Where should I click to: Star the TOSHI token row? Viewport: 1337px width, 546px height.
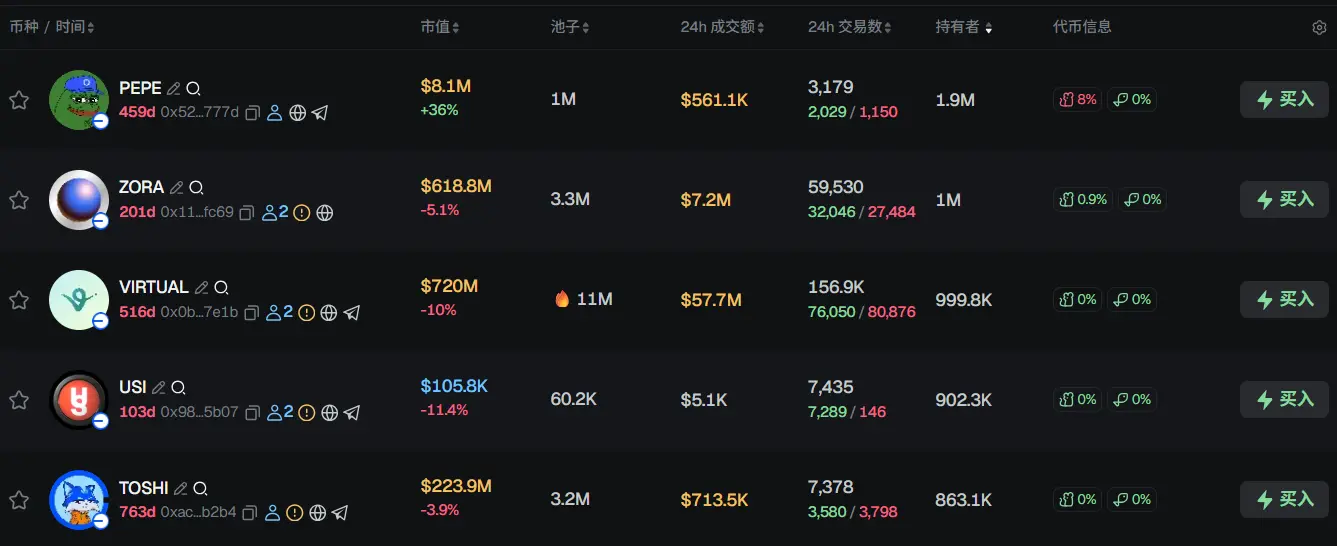click(19, 500)
